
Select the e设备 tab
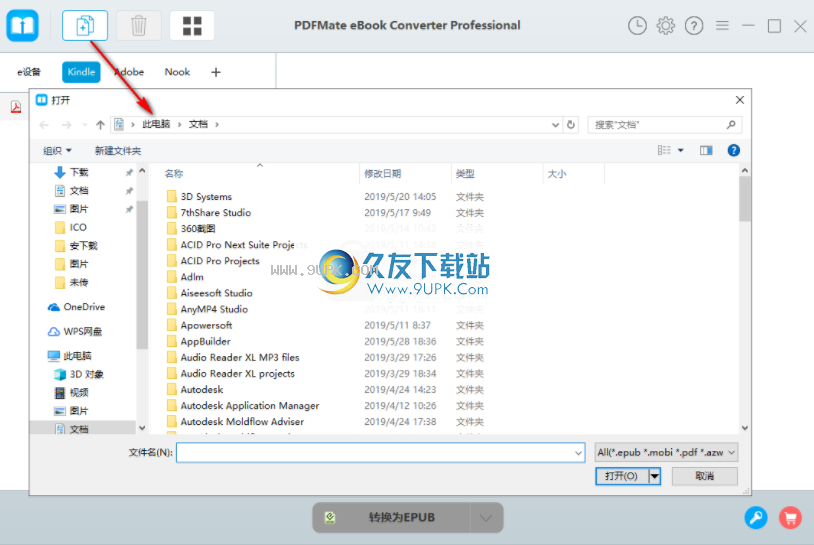click(29, 72)
